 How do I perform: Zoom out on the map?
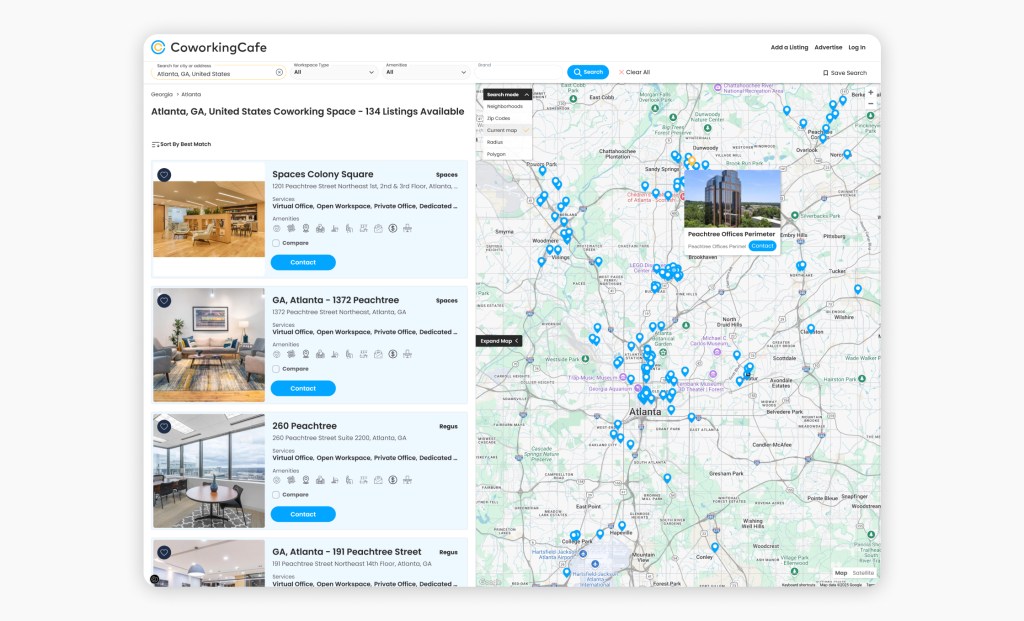[871, 104]
